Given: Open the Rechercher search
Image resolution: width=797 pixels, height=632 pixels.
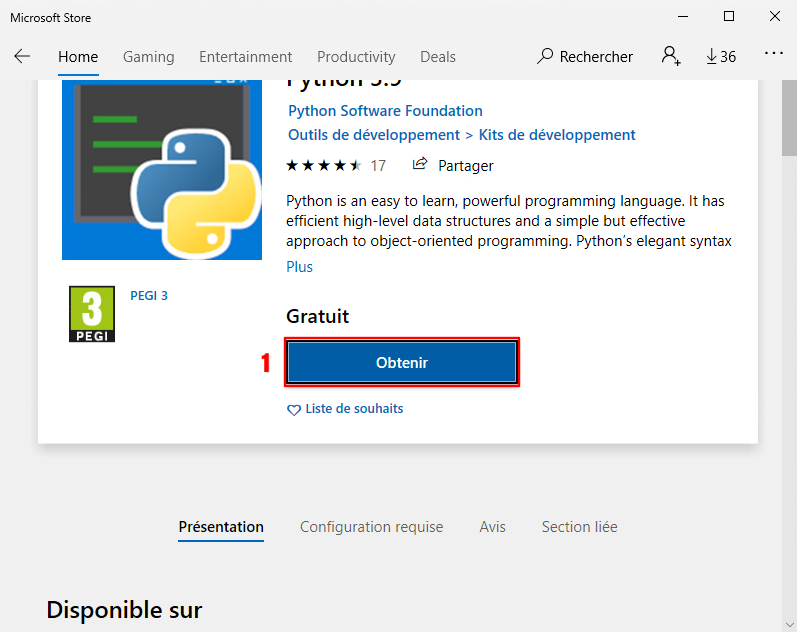Looking at the screenshot, I should coord(585,57).
